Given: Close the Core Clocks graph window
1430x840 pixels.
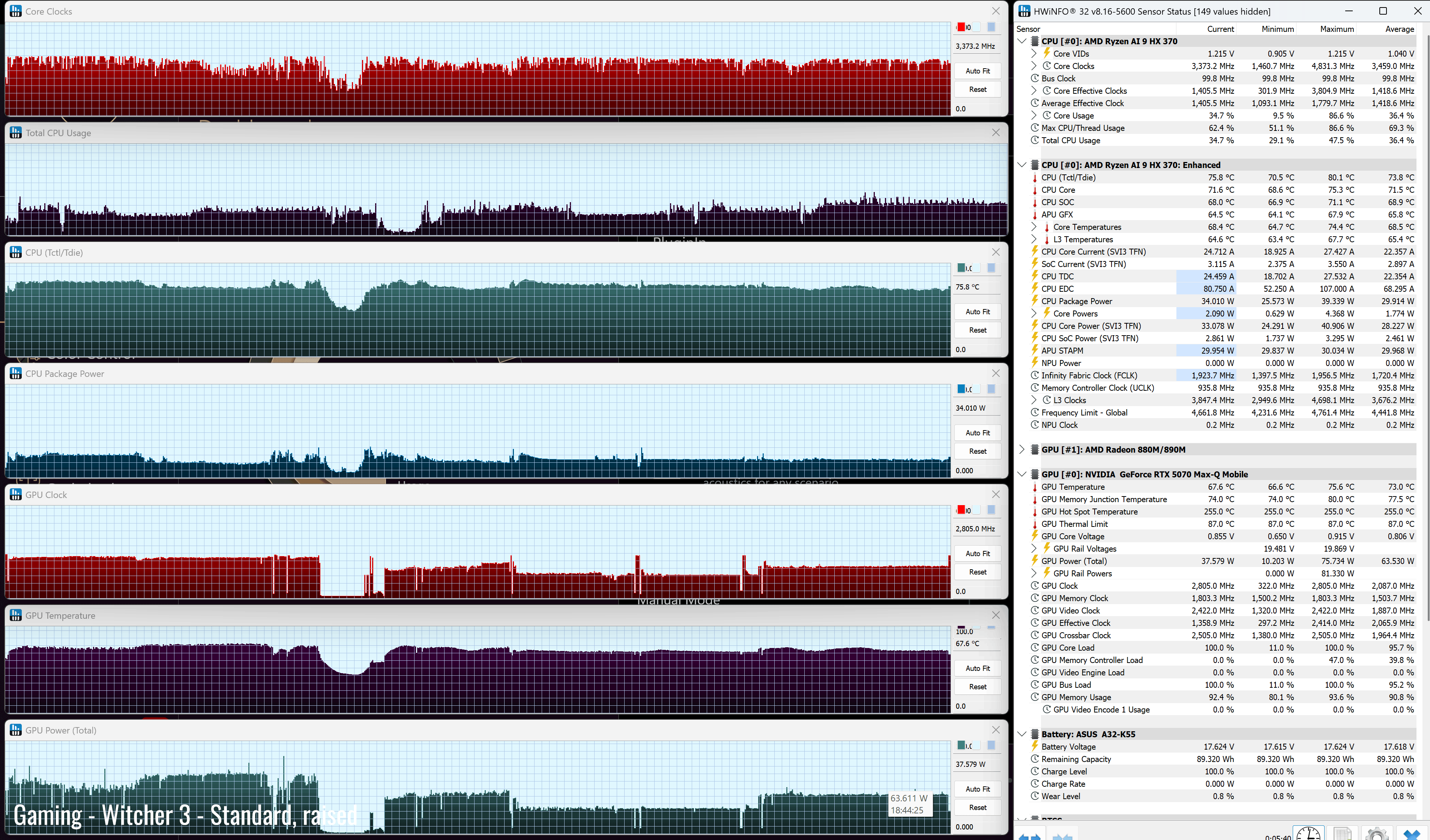Looking at the screenshot, I should point(996,11).
